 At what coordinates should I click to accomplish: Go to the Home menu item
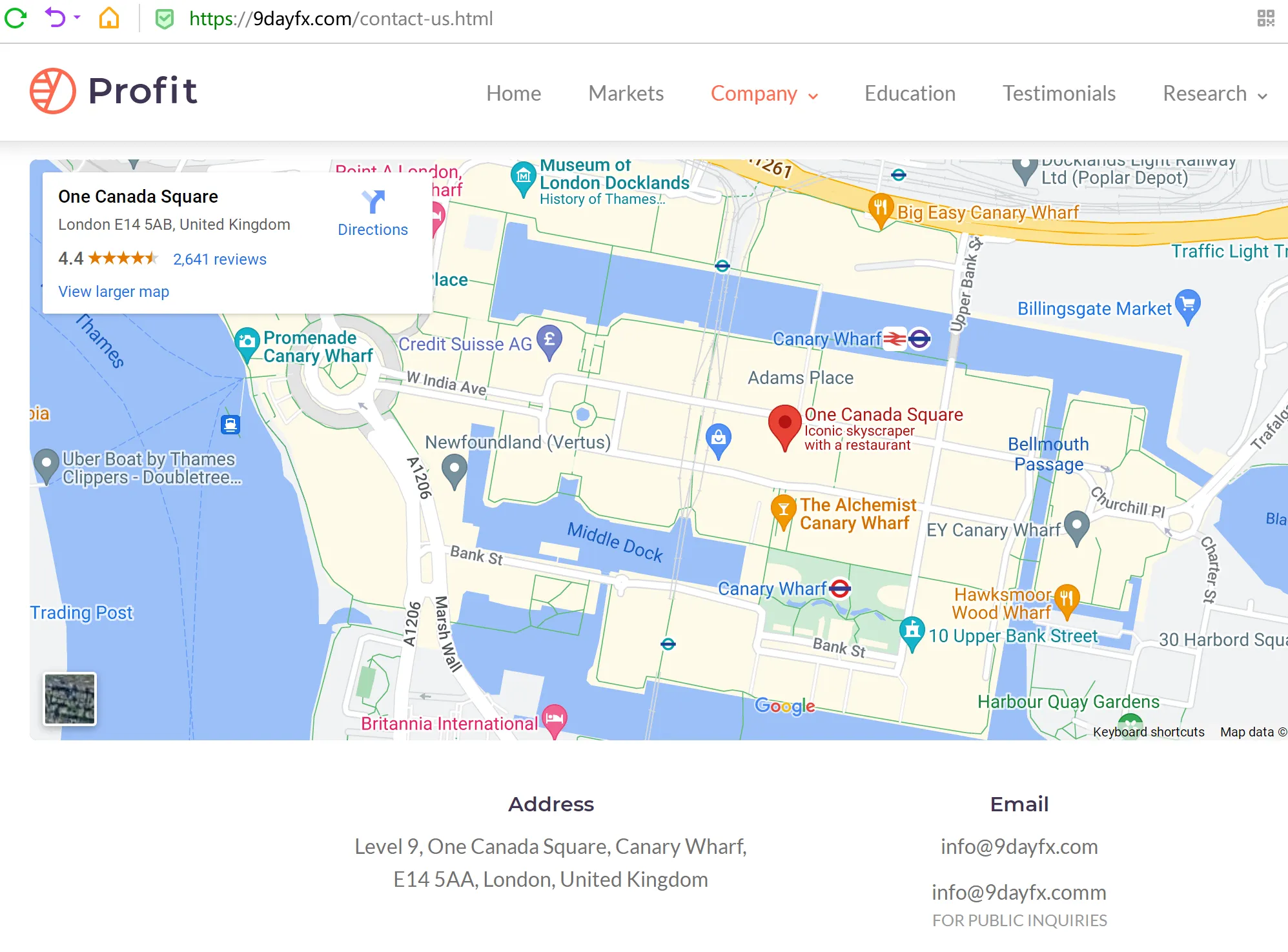[514, 94]
